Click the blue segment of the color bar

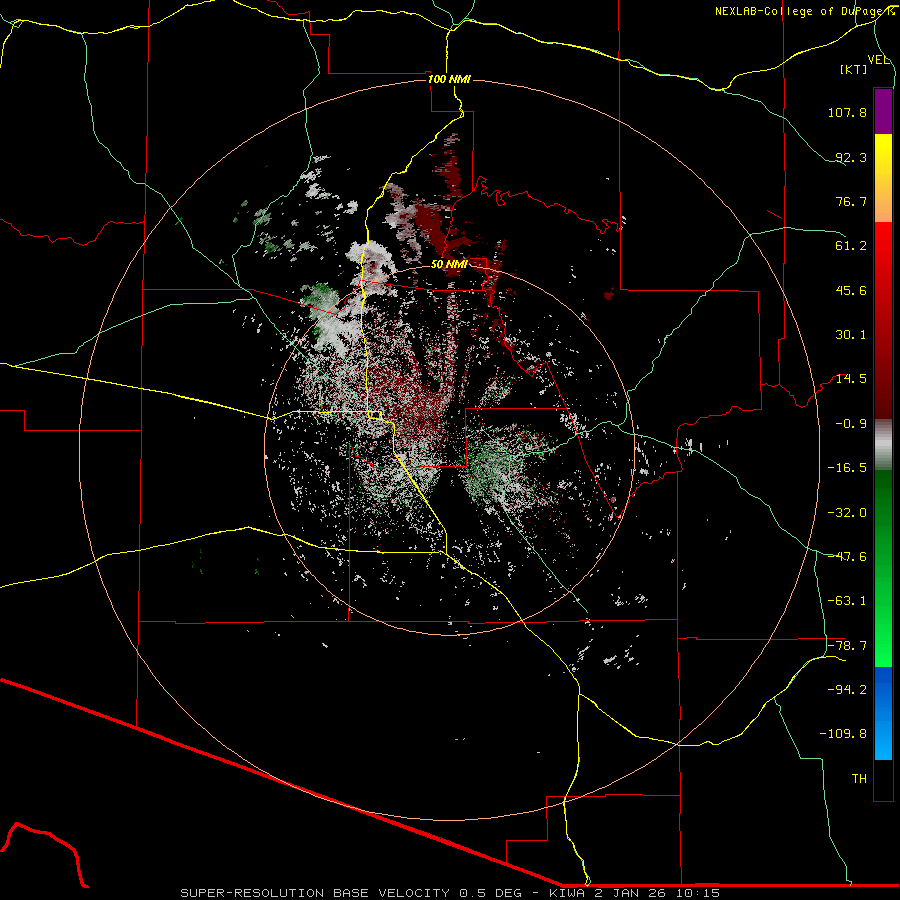click(883, 713)
